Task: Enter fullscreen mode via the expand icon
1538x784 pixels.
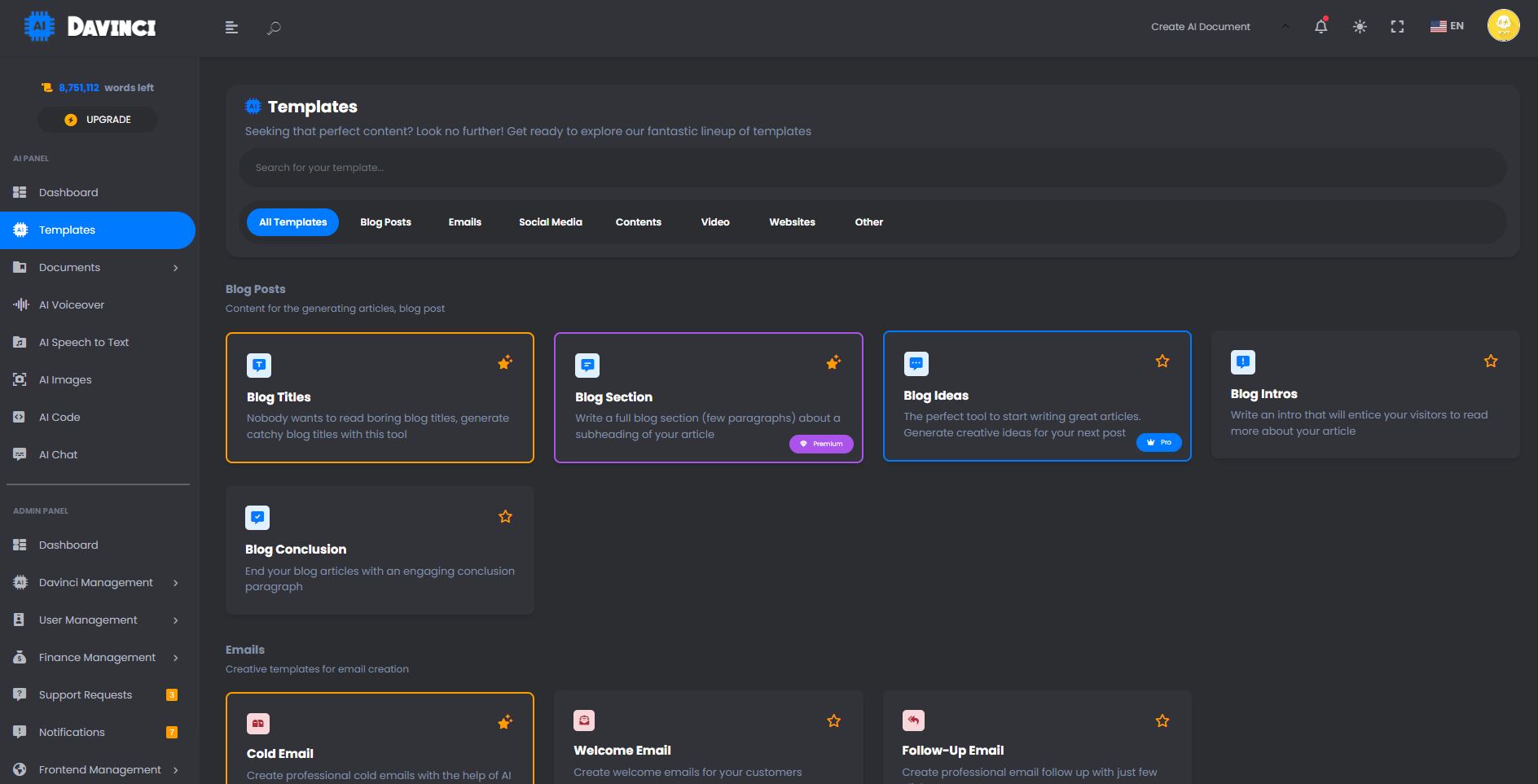Action: [1397, 26]
